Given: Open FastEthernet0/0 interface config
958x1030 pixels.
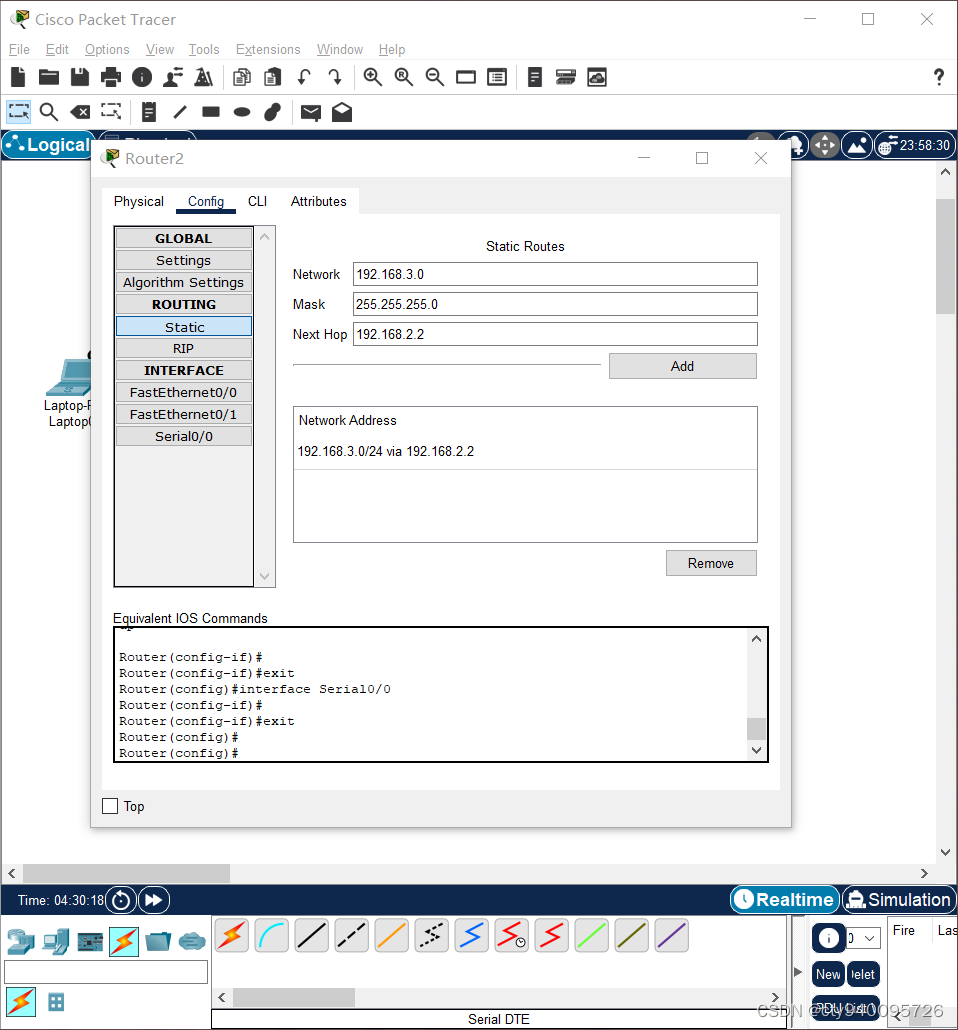Looking at the screenshot, I should [184, 392].
